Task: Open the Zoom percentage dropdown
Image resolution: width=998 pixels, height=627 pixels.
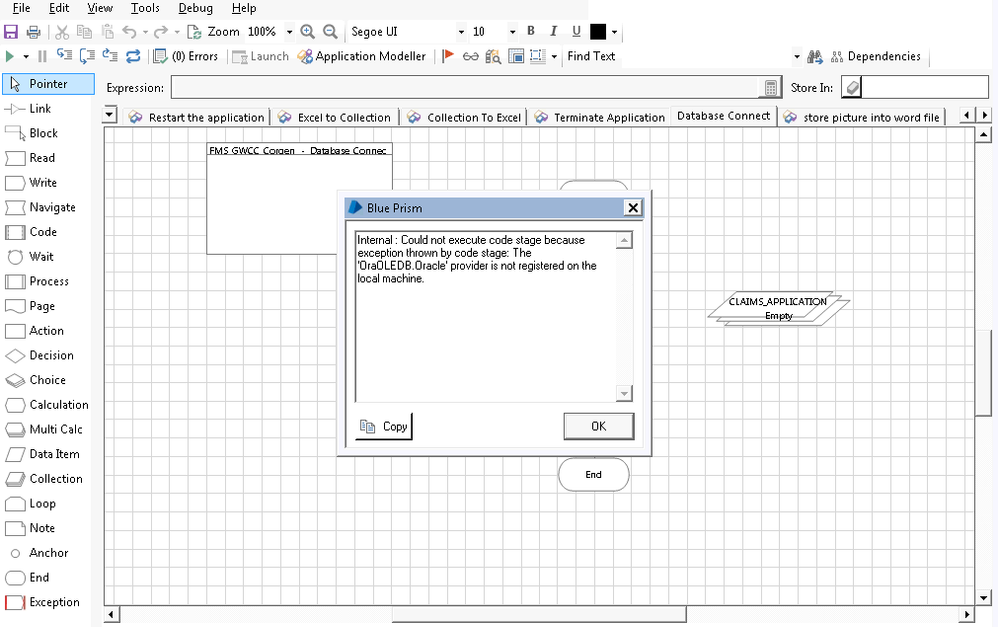Action: 289,32
